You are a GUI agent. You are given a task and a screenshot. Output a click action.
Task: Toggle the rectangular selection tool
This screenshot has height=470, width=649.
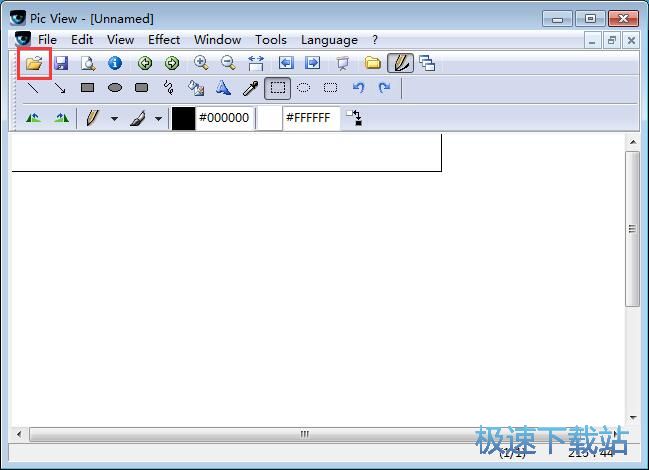(277, 88)
